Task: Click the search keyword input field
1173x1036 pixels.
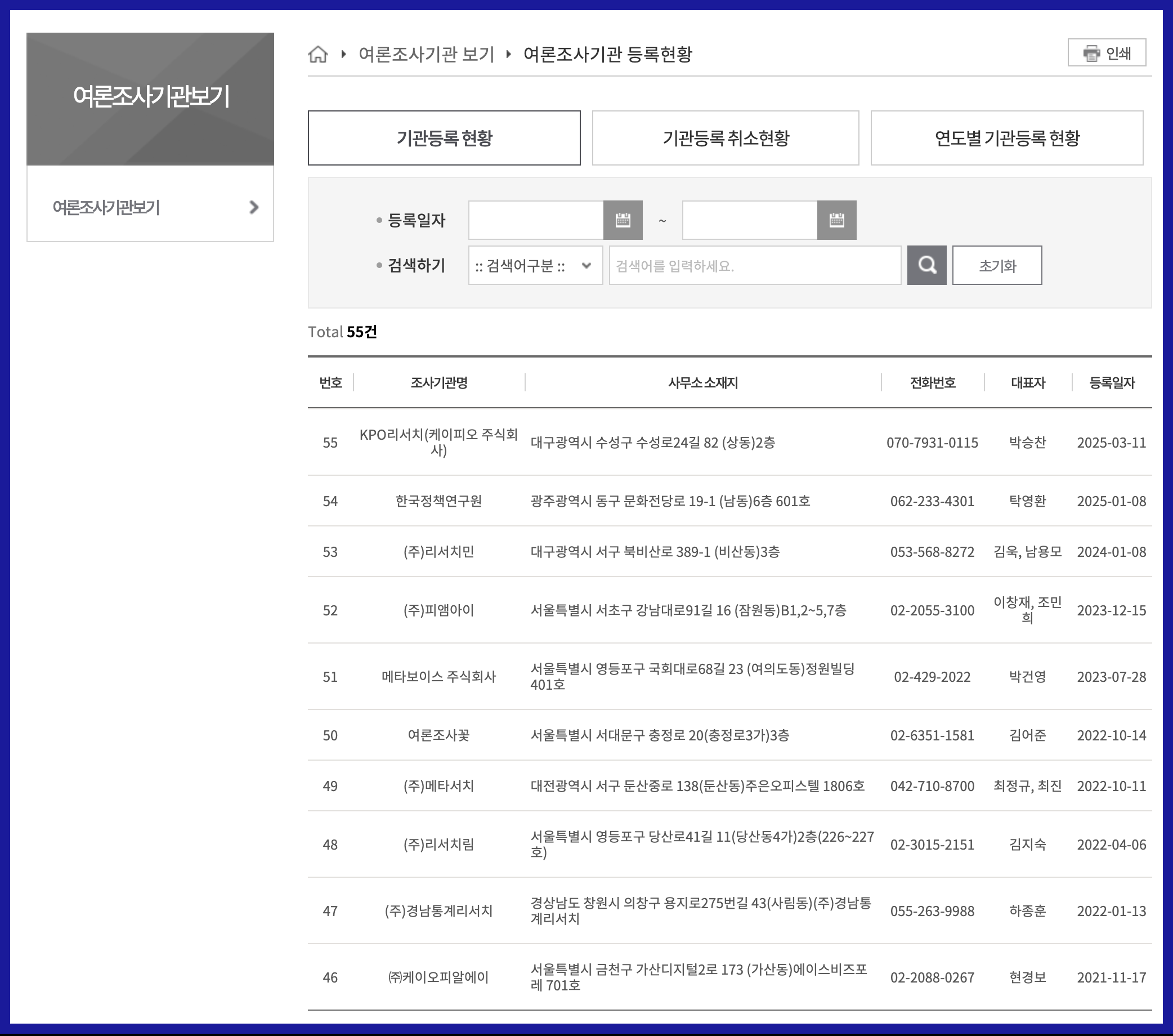Action: click(x=754, y=265)
